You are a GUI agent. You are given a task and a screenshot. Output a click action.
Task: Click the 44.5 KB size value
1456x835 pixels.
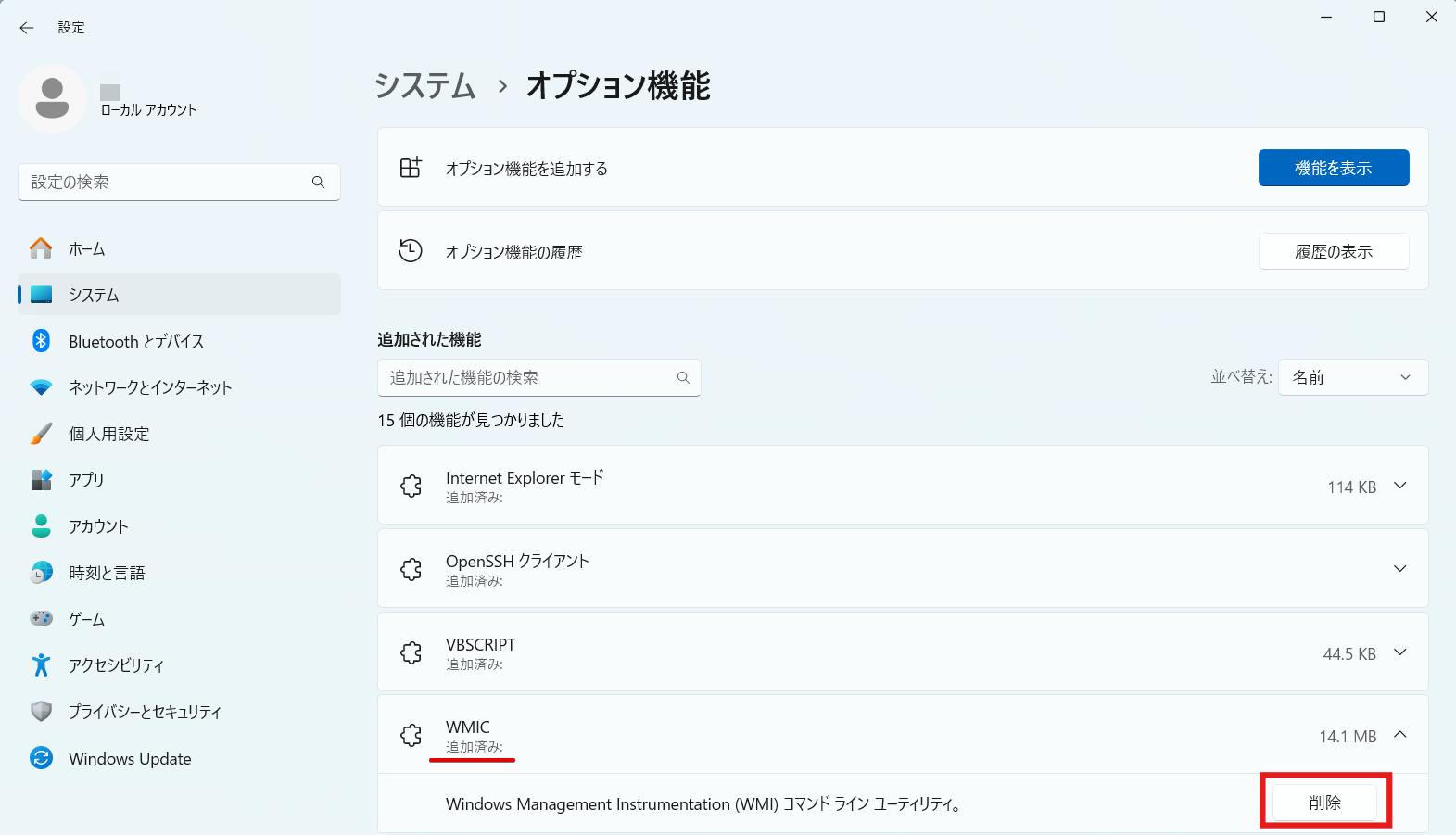point(1349,653)
